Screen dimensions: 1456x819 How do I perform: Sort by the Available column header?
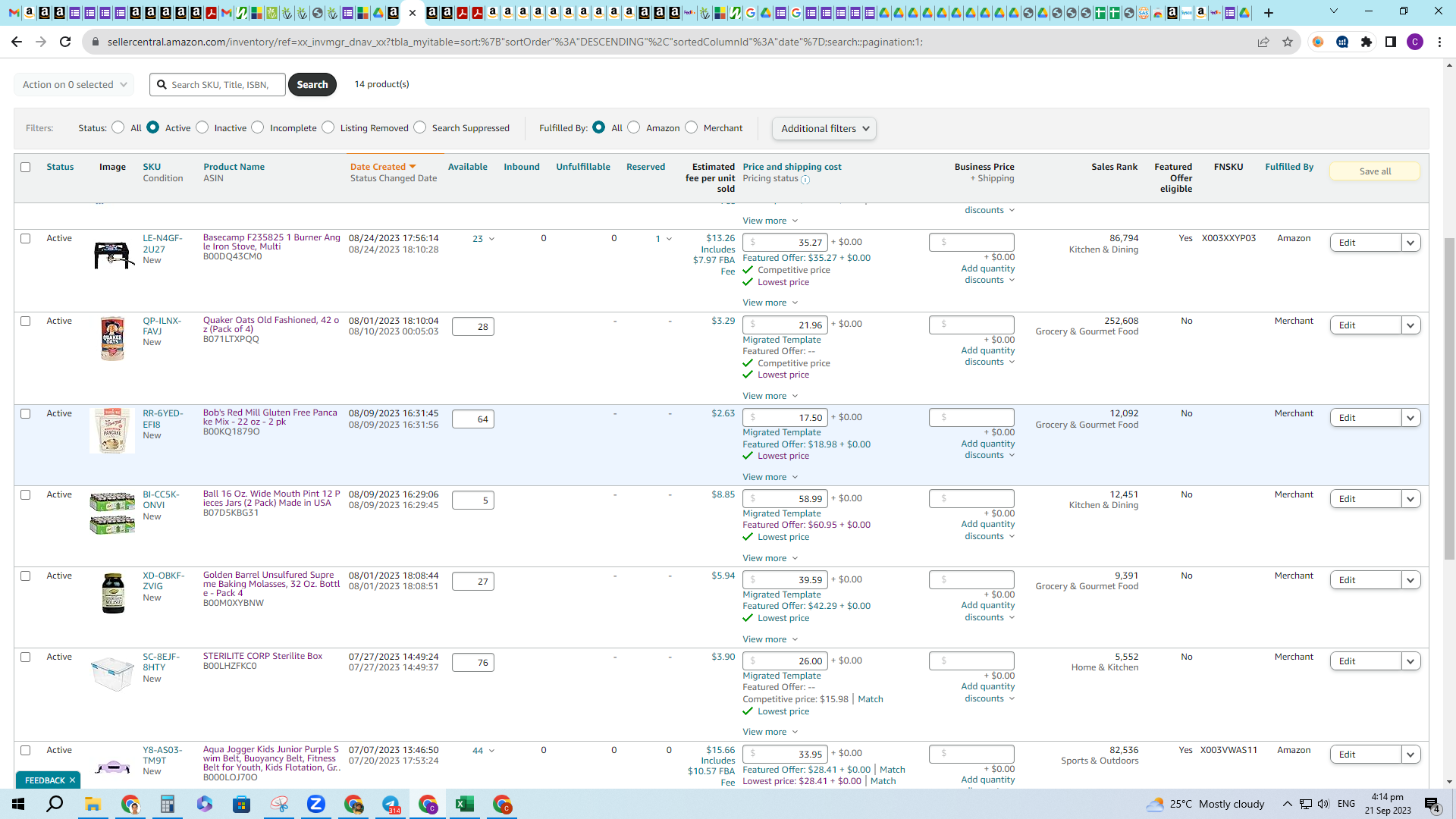(x=468, y=167)
